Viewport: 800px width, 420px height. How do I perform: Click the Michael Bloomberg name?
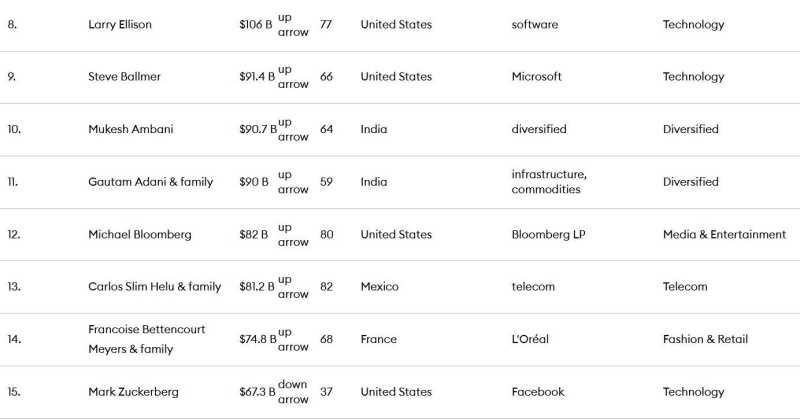(x=139, y=235)
